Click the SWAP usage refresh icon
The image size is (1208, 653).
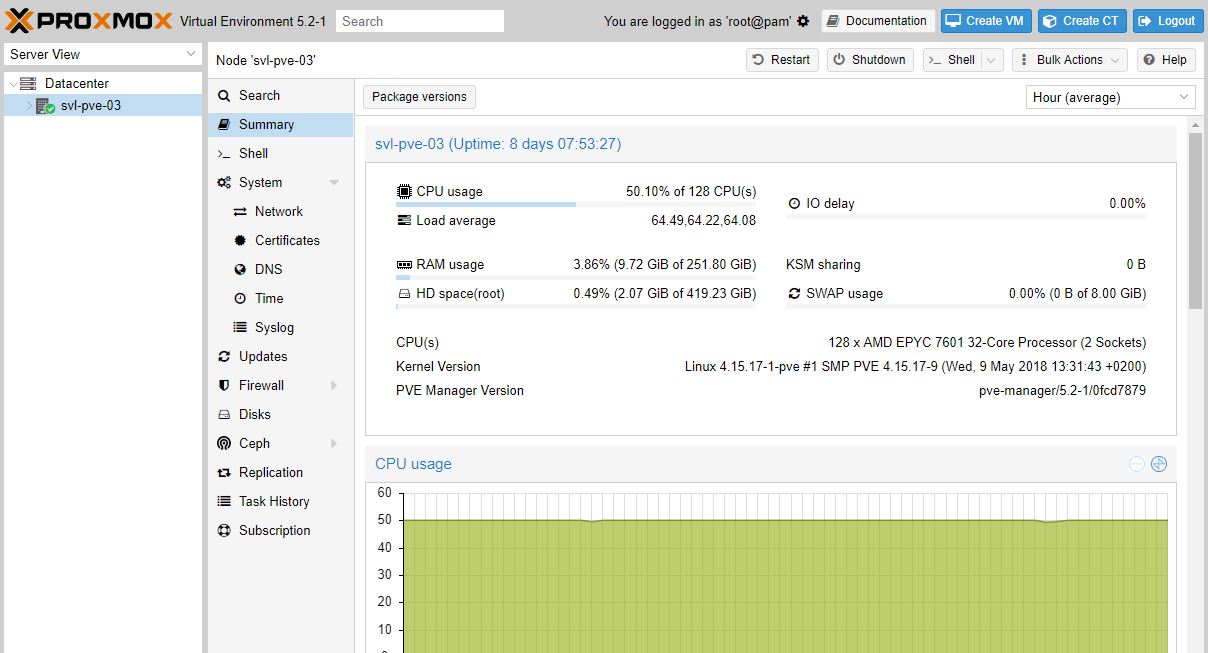click(794, 294)
